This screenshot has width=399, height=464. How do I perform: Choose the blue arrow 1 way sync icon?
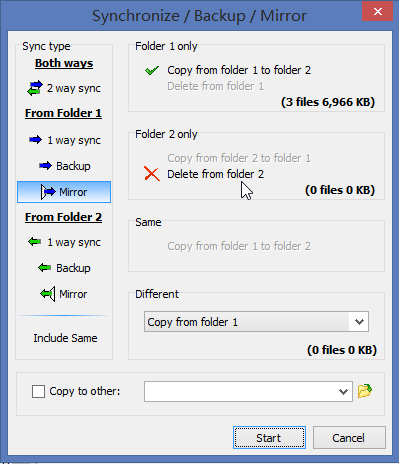point(35,140)
